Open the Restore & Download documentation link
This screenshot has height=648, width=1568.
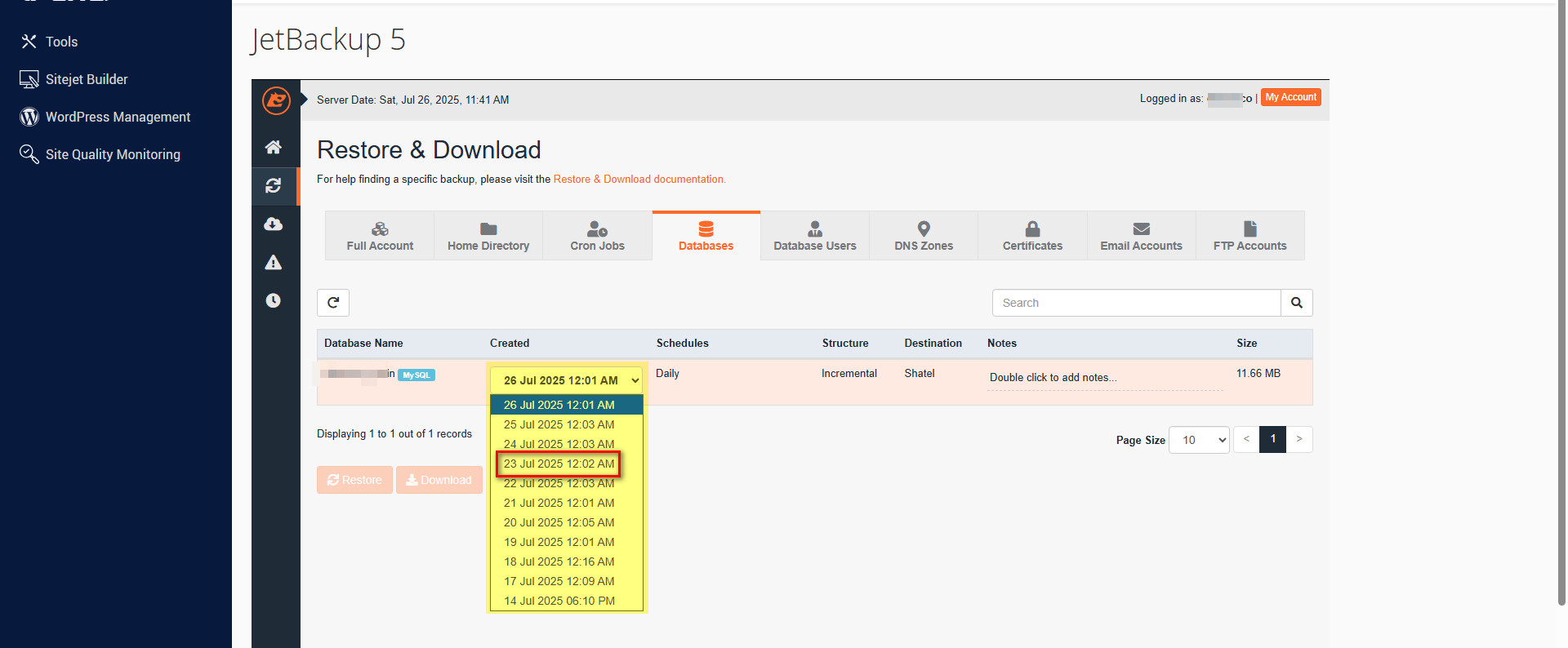click(x=639, y=180)
